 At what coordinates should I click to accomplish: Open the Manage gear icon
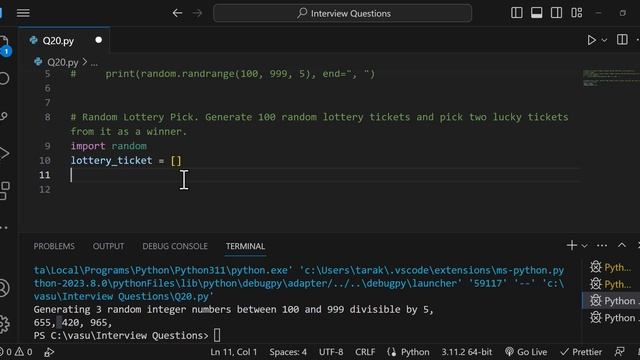coord(4,324)
